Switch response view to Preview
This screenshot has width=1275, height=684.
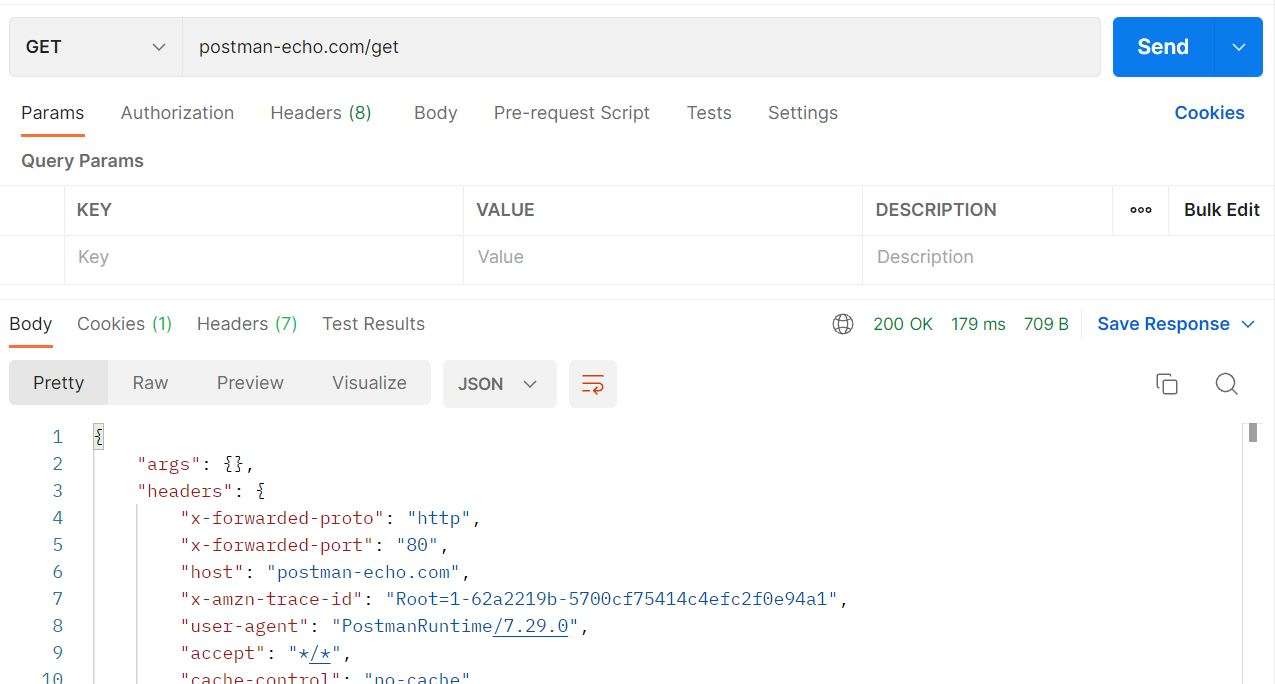pos(249,382)
